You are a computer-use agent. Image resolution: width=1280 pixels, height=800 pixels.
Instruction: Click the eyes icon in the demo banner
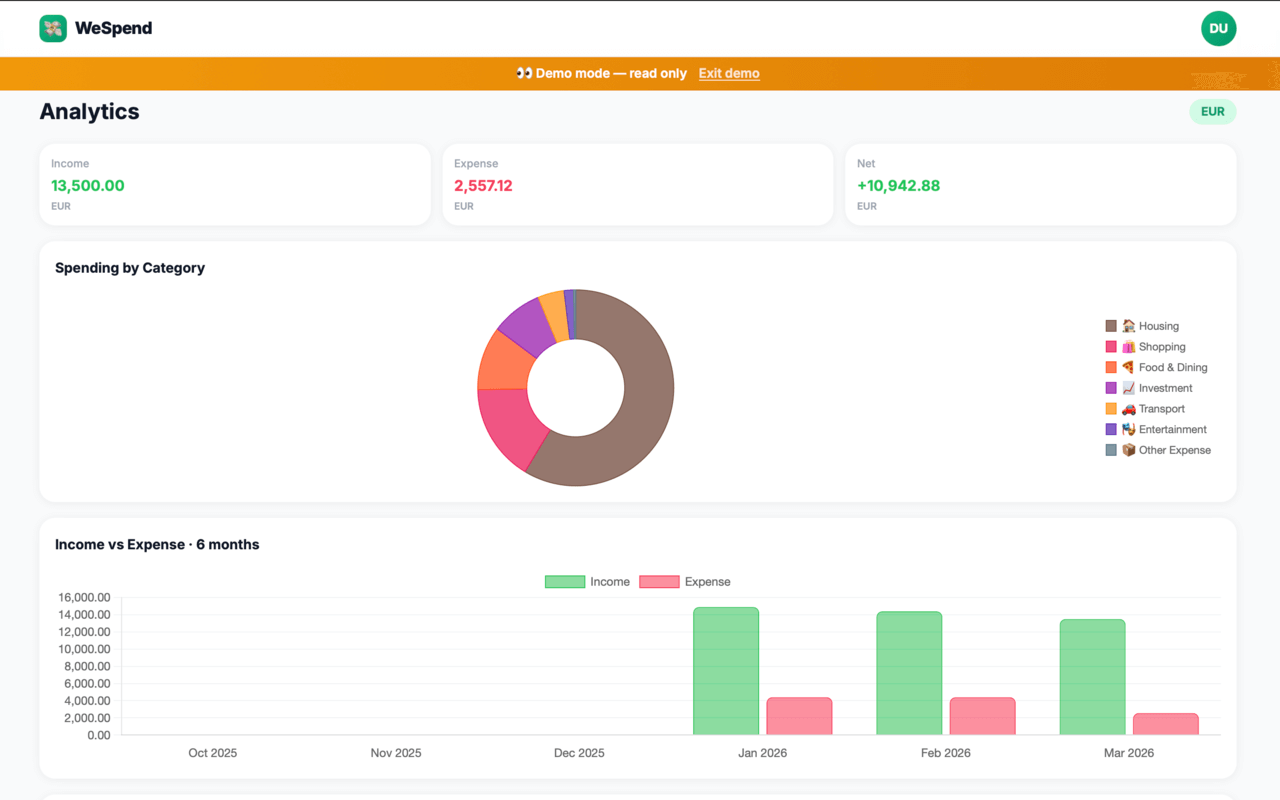524,73
